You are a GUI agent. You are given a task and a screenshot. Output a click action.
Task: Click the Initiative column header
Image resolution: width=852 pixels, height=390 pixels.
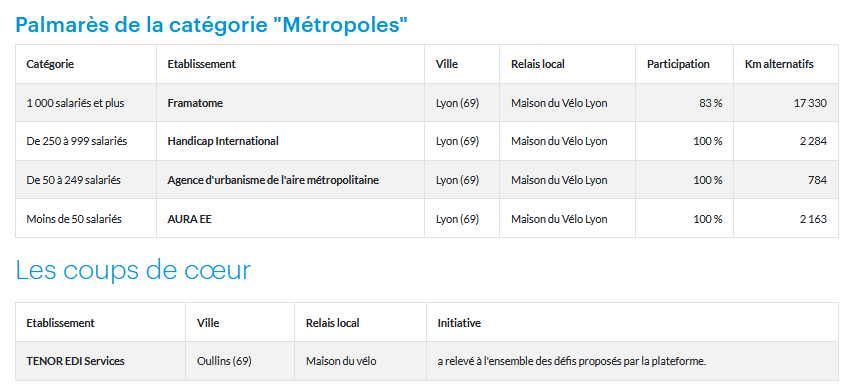[x=459, y=323]
